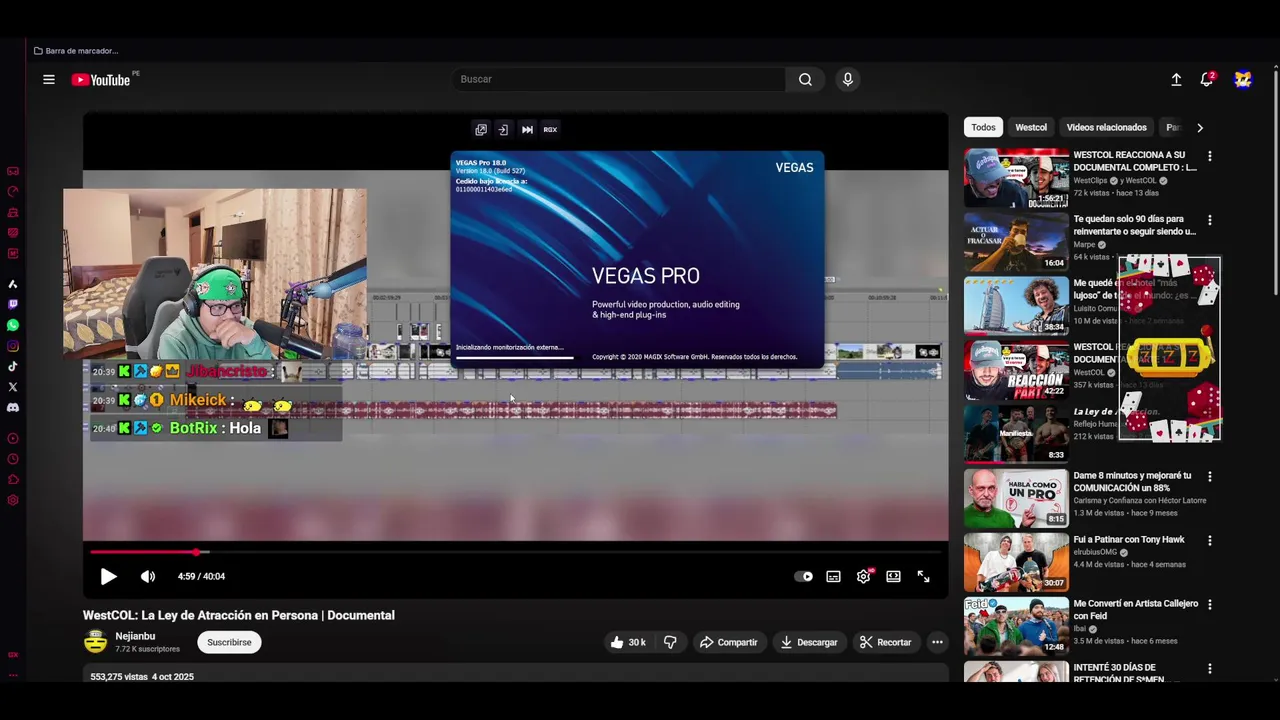Open the Barra de marcadores bookmarks folder
Screen dimensions: 1280x720
pyautogui.click(x=76, y=51)
